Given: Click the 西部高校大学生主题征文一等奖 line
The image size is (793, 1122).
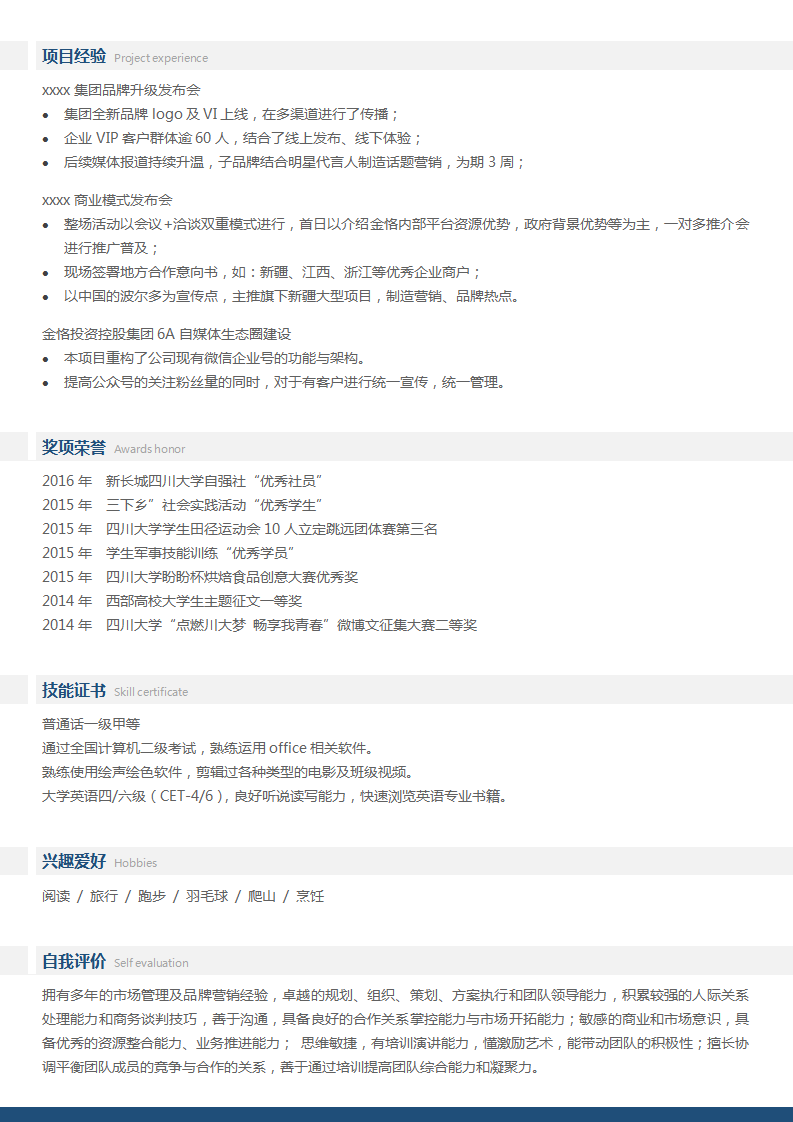Looking at the screenshot, I should [172, 601].
